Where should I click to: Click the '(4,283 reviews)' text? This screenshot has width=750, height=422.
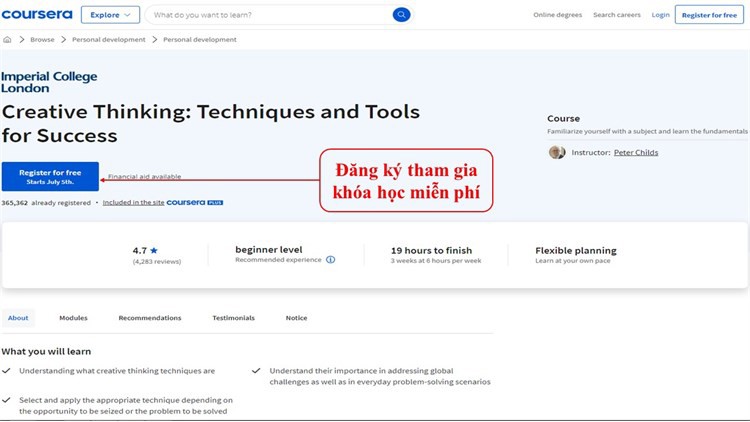click(x=157, y=262)
